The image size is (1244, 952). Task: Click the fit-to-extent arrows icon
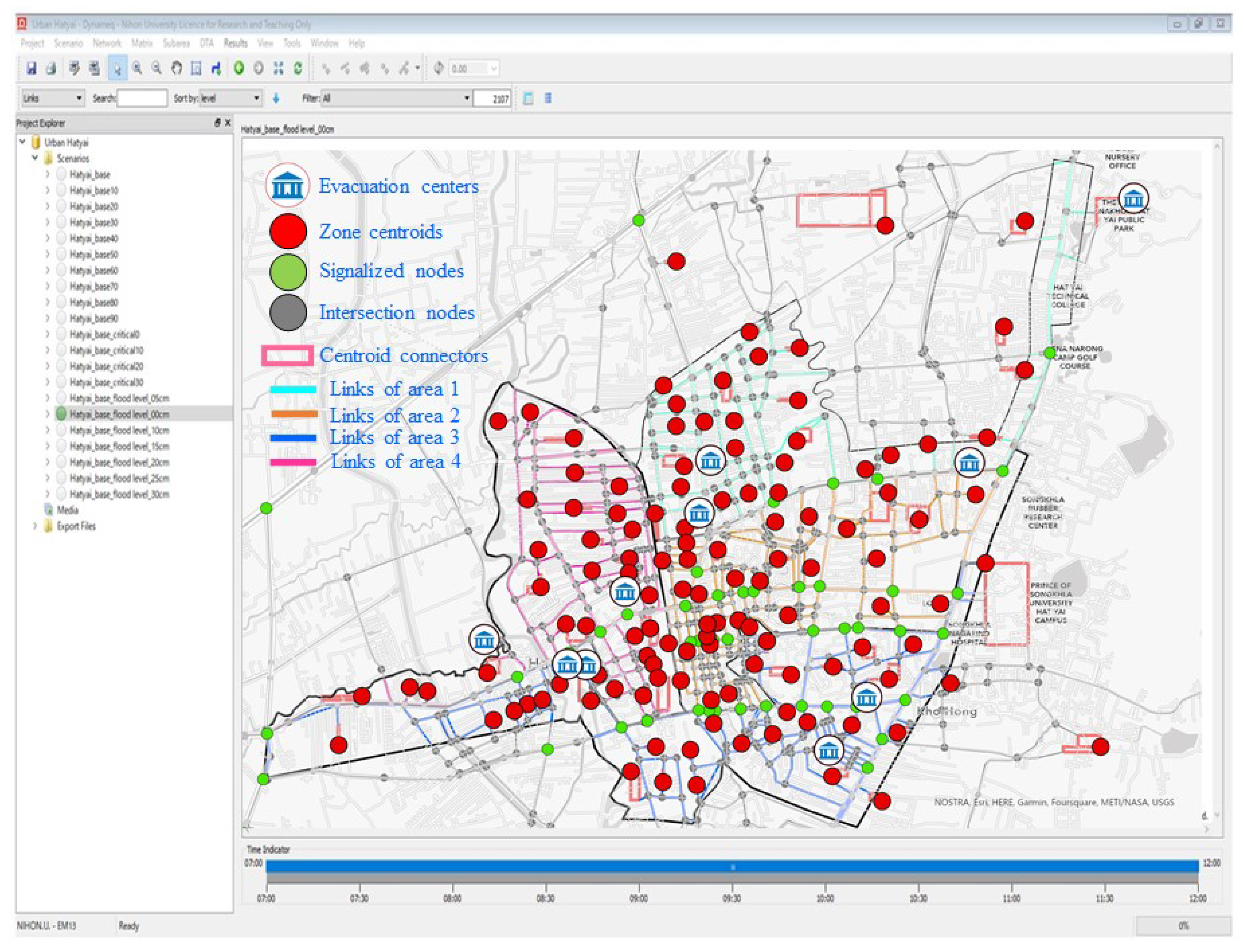tap(278, 69)
